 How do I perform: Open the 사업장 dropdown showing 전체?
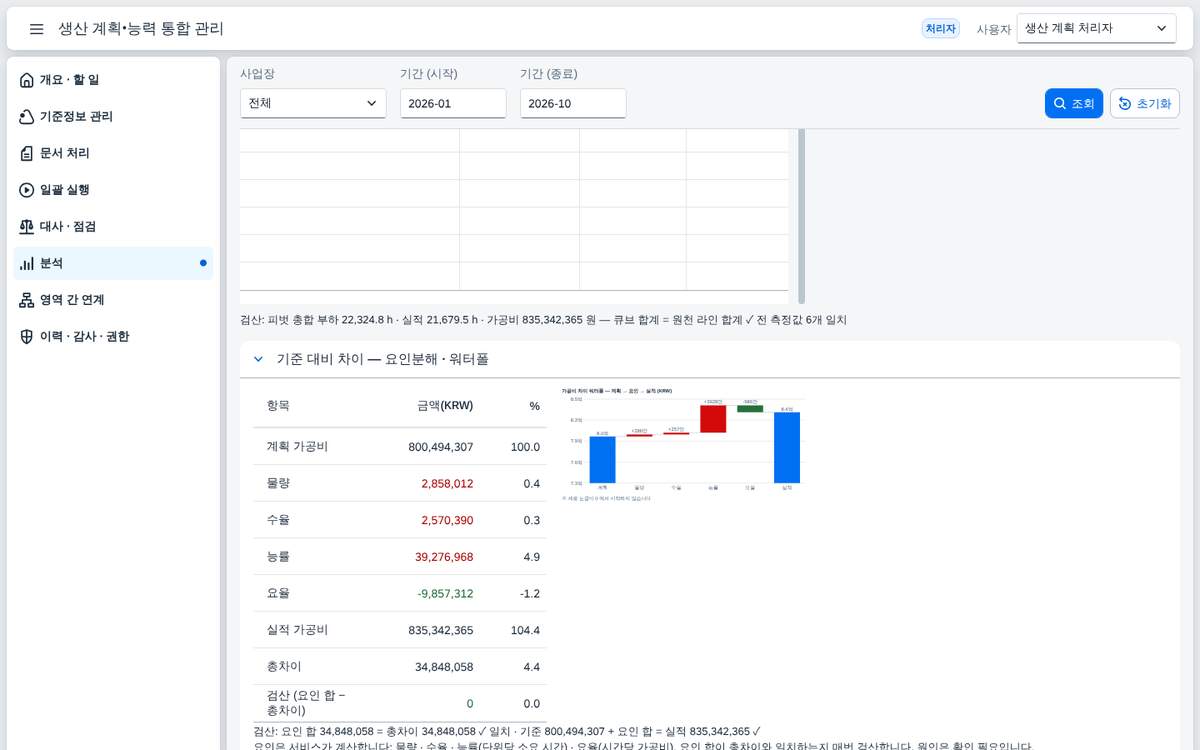[x=313, y=103]
